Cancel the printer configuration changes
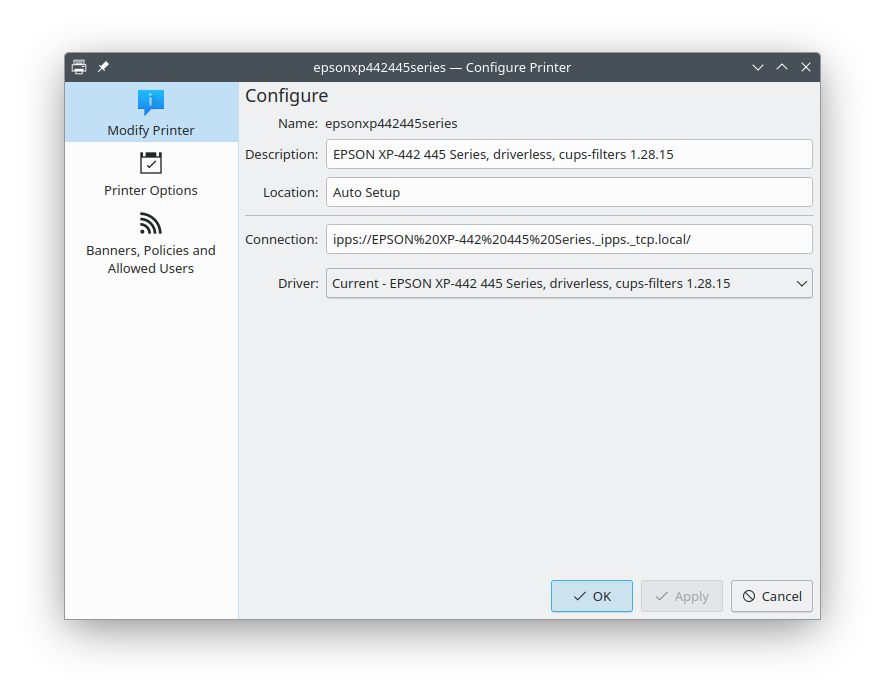 click(x=771, y=596)
